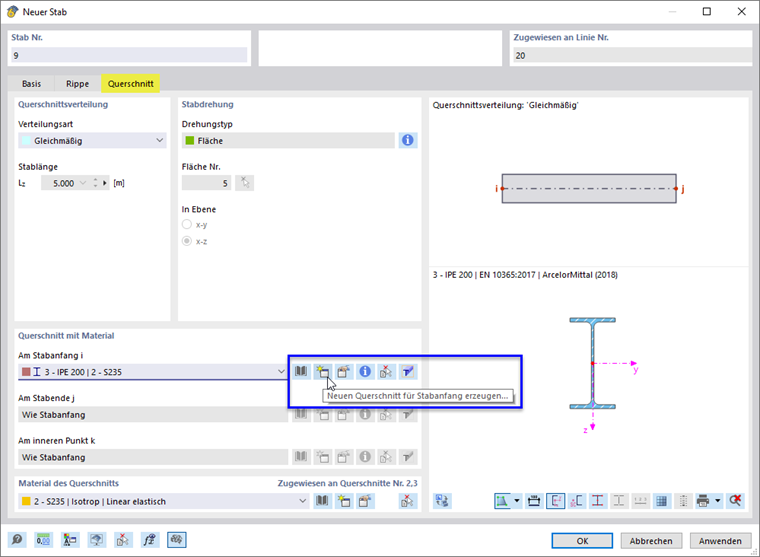The width and height of the screenshot is (760, 557).
Task: Click reset zoom magnifier with red X
Action: coord(735,501)
